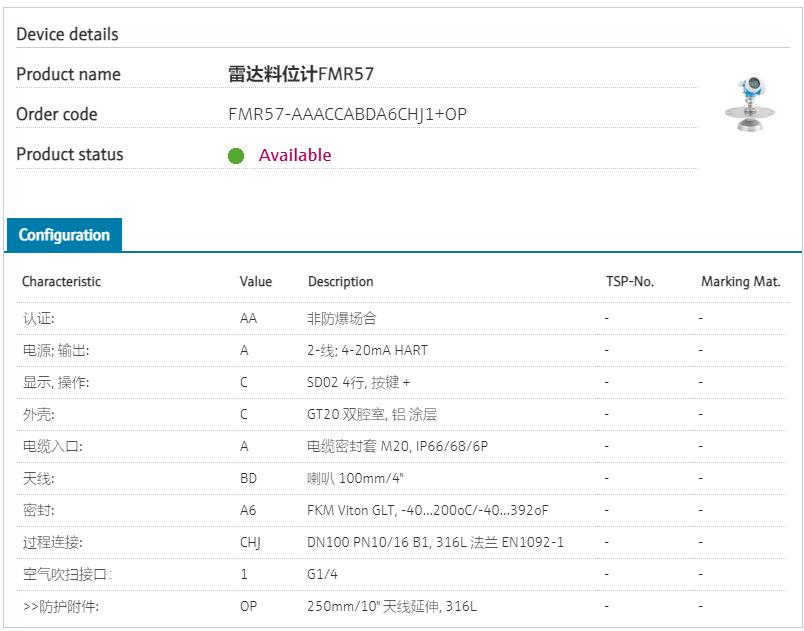Select the 电缆入口 characteristic row label
The height and width of the screenshot is (631, 804).
(52, 446)
